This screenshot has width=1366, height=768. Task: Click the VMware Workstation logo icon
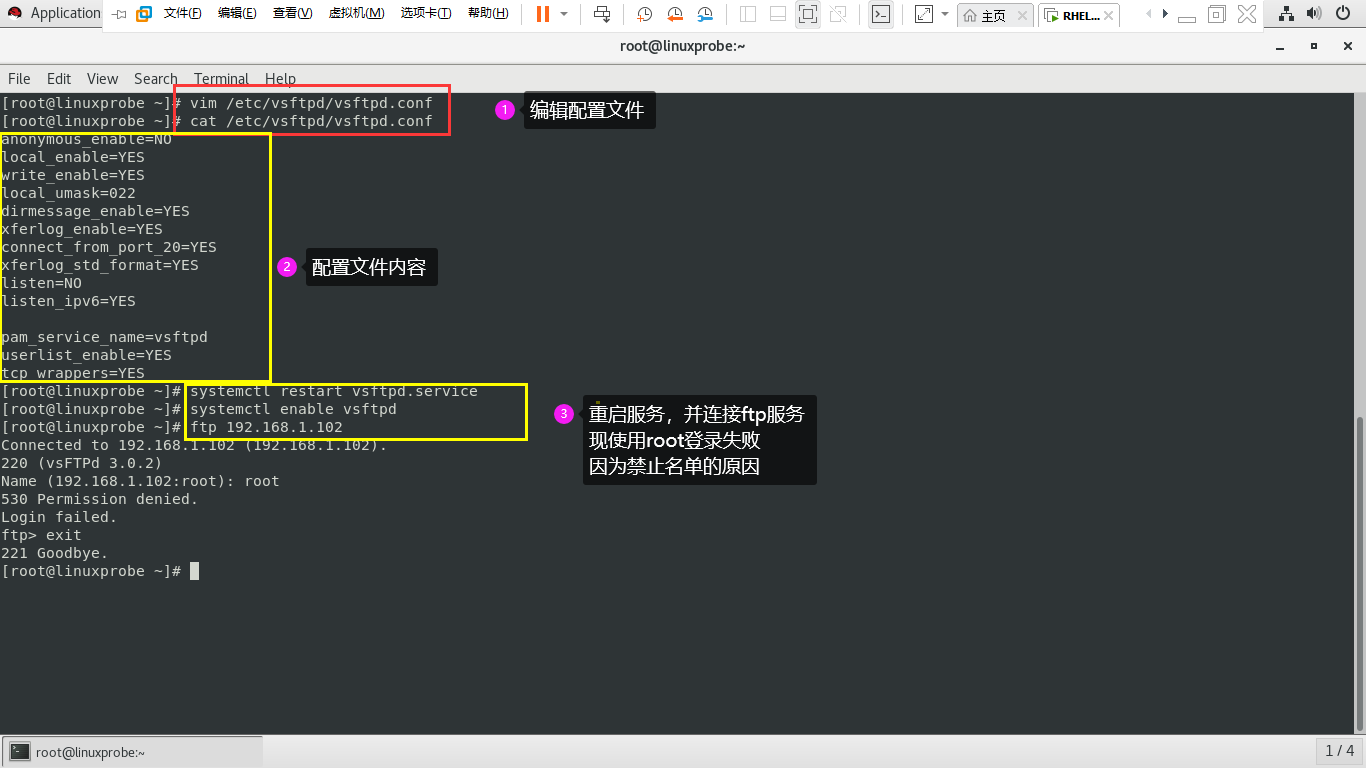click(x=144, y=14)
